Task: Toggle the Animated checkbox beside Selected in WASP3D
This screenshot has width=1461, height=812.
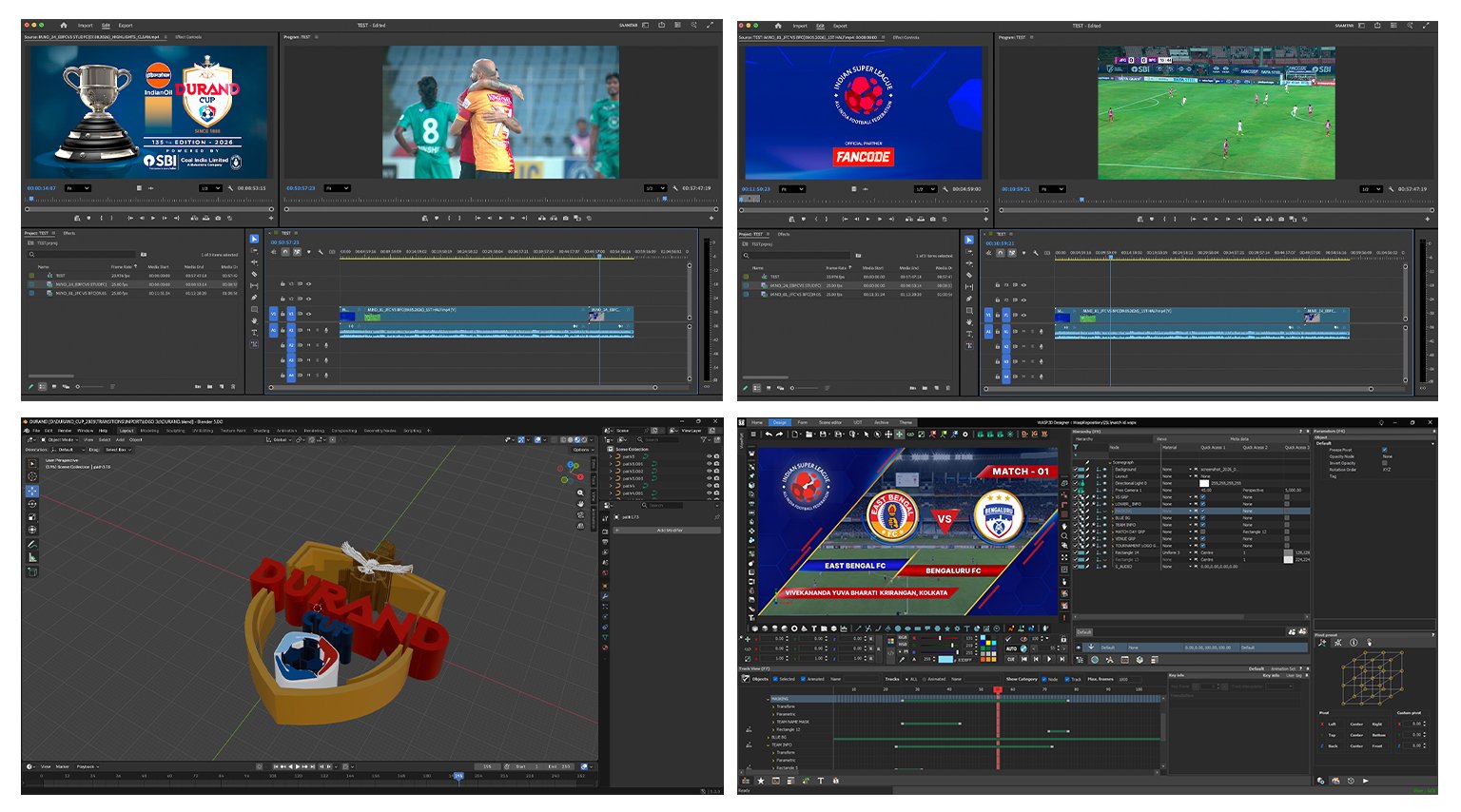Action: click(803, 679)
